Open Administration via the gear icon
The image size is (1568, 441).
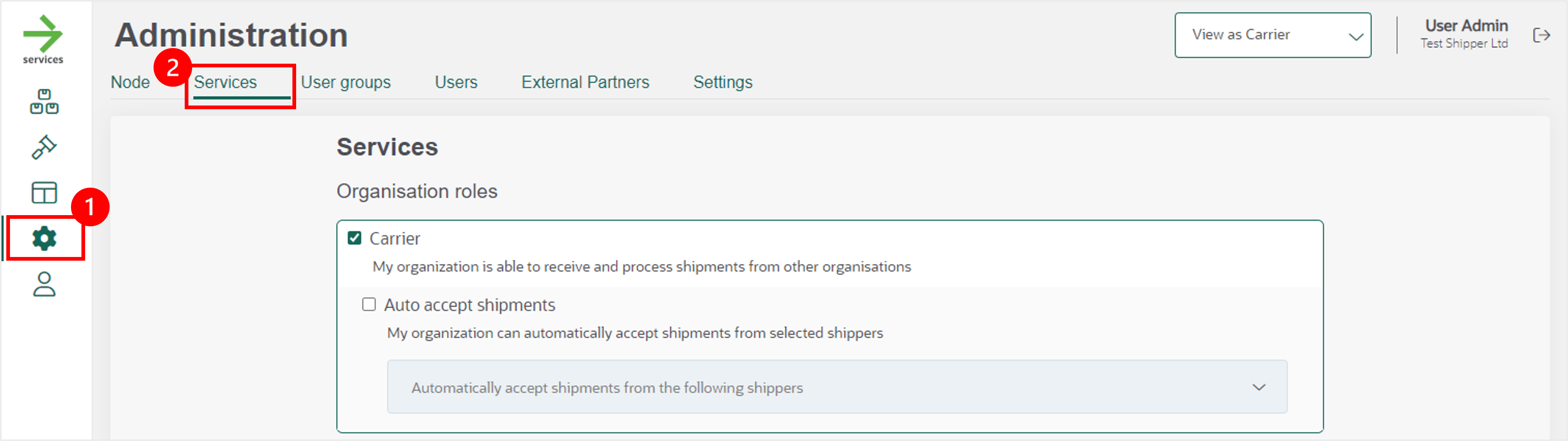point(44,238)
